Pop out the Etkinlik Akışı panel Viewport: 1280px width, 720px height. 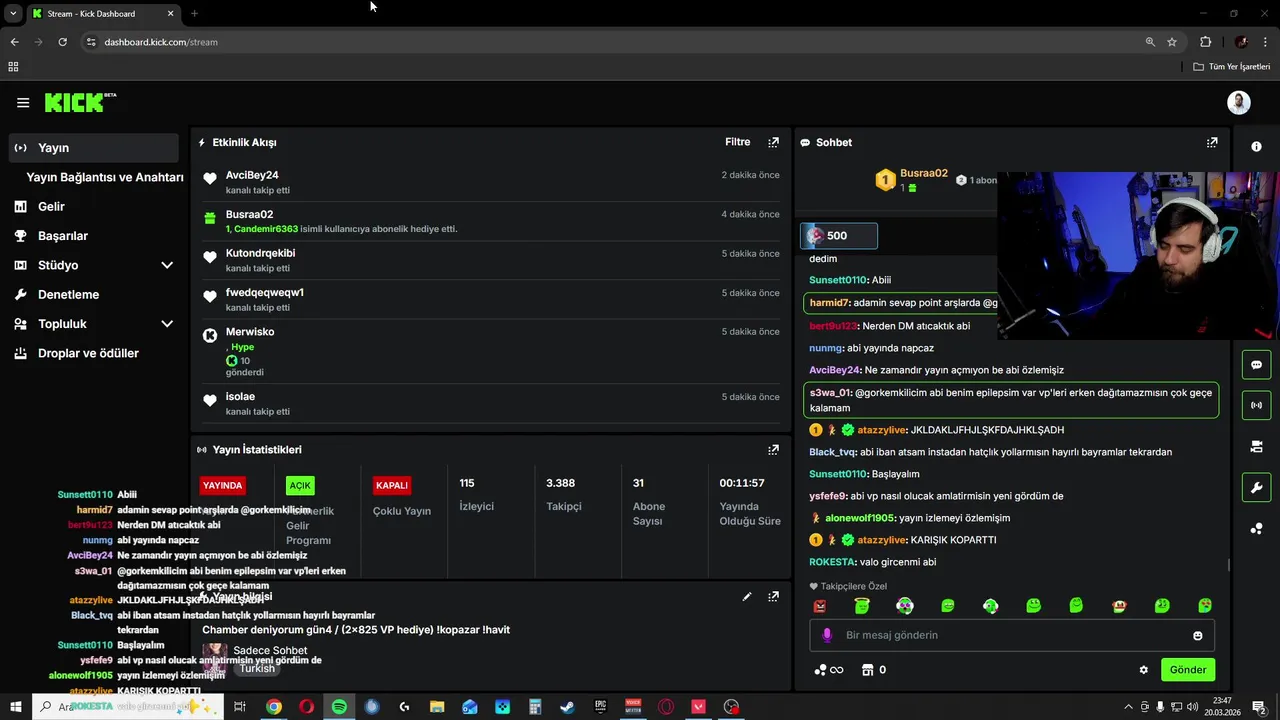pos(773,142)
